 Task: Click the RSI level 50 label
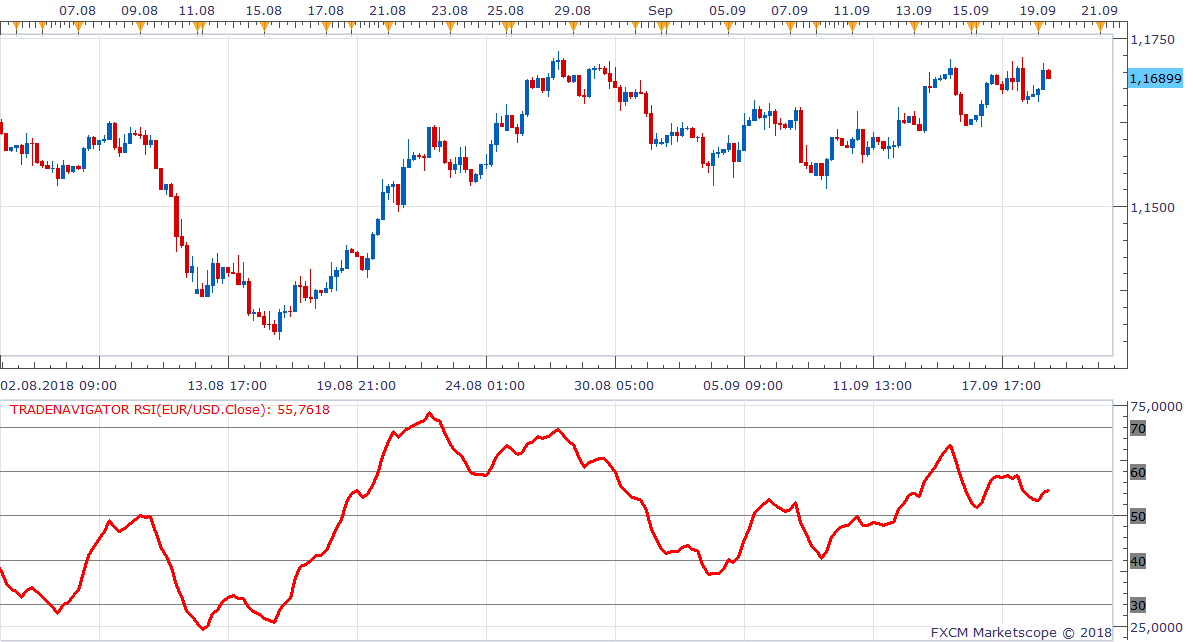[1137, 516]
